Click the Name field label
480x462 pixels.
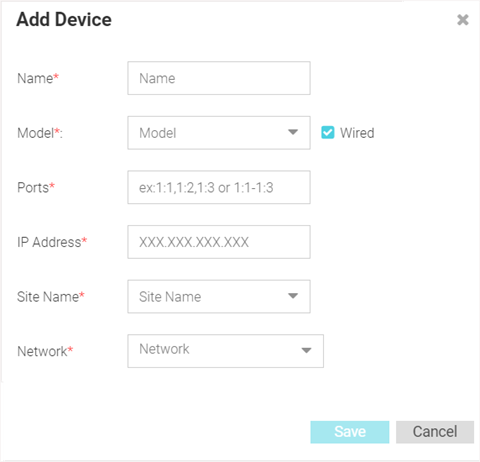coord(38,78)
